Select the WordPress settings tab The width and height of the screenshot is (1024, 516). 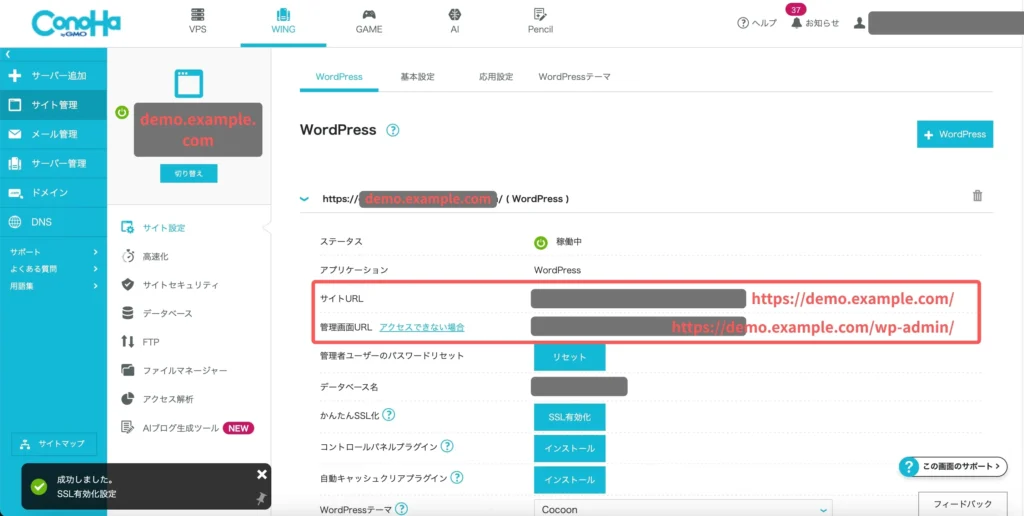coord(339,76)
